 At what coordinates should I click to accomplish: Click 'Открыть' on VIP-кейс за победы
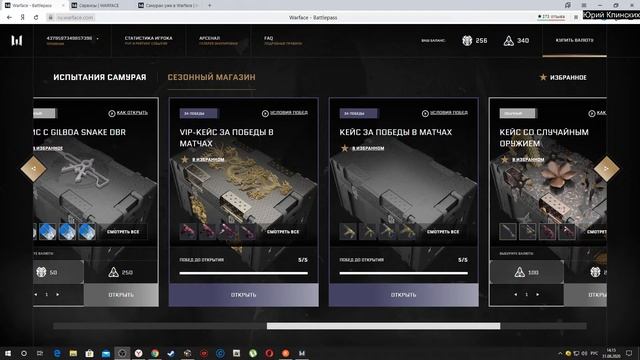(x=243, y=295)
